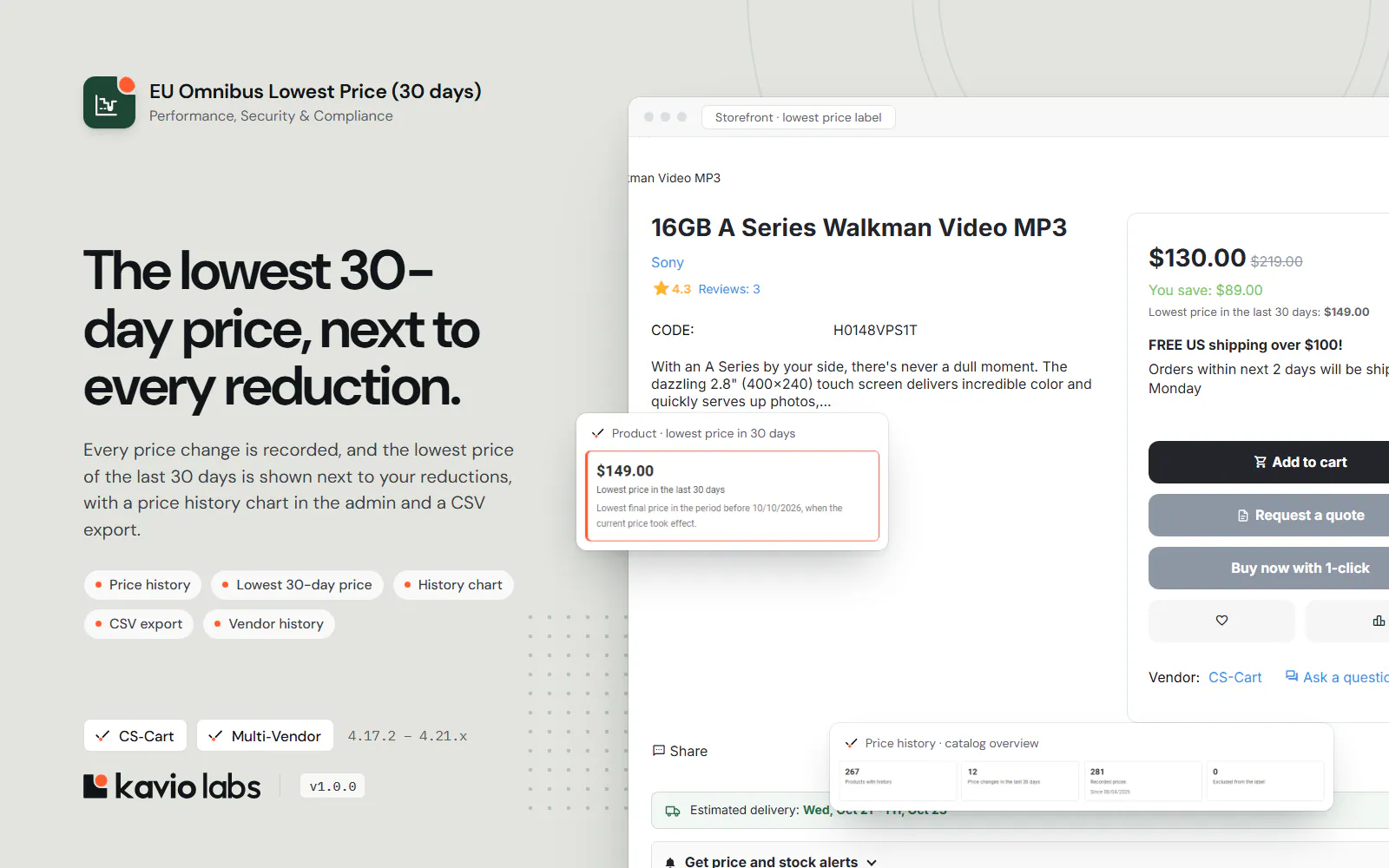Click the CS-Cart compatibility badge
This screenshot has width=1389, height=868.
pos(135,736)
